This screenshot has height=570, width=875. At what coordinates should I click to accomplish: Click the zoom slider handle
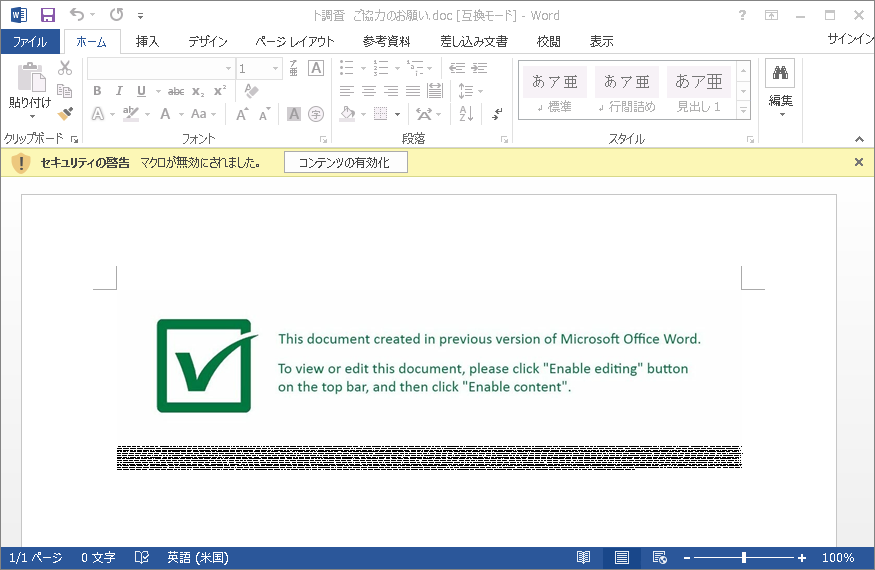744,557
